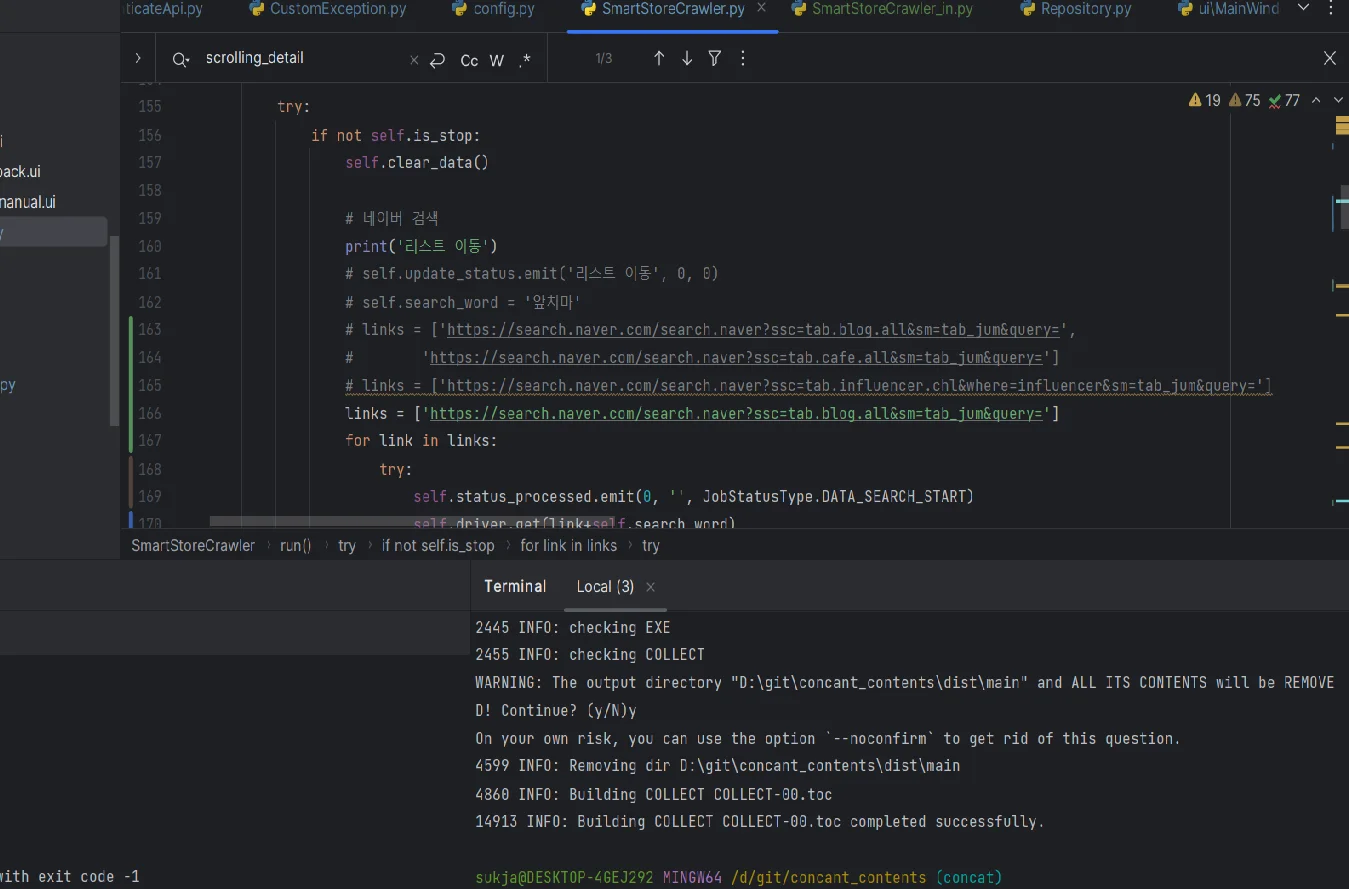
Task: Click the editor horizontal scrollbar
Action: (x=410, y=521)
